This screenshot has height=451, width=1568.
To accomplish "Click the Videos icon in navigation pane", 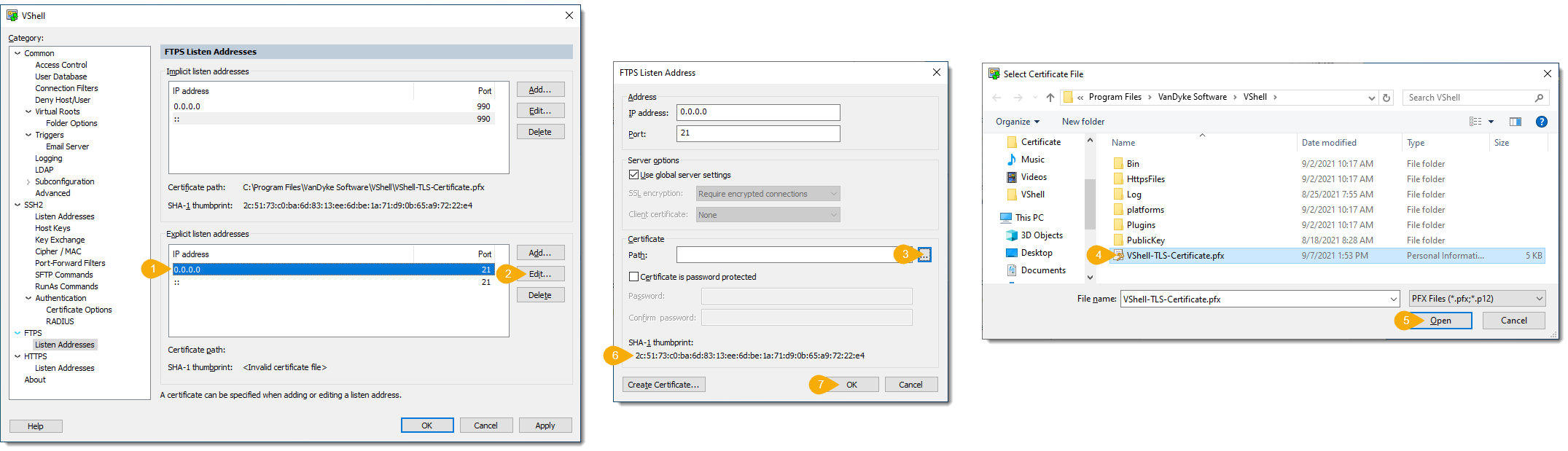I will [1012, 177].
